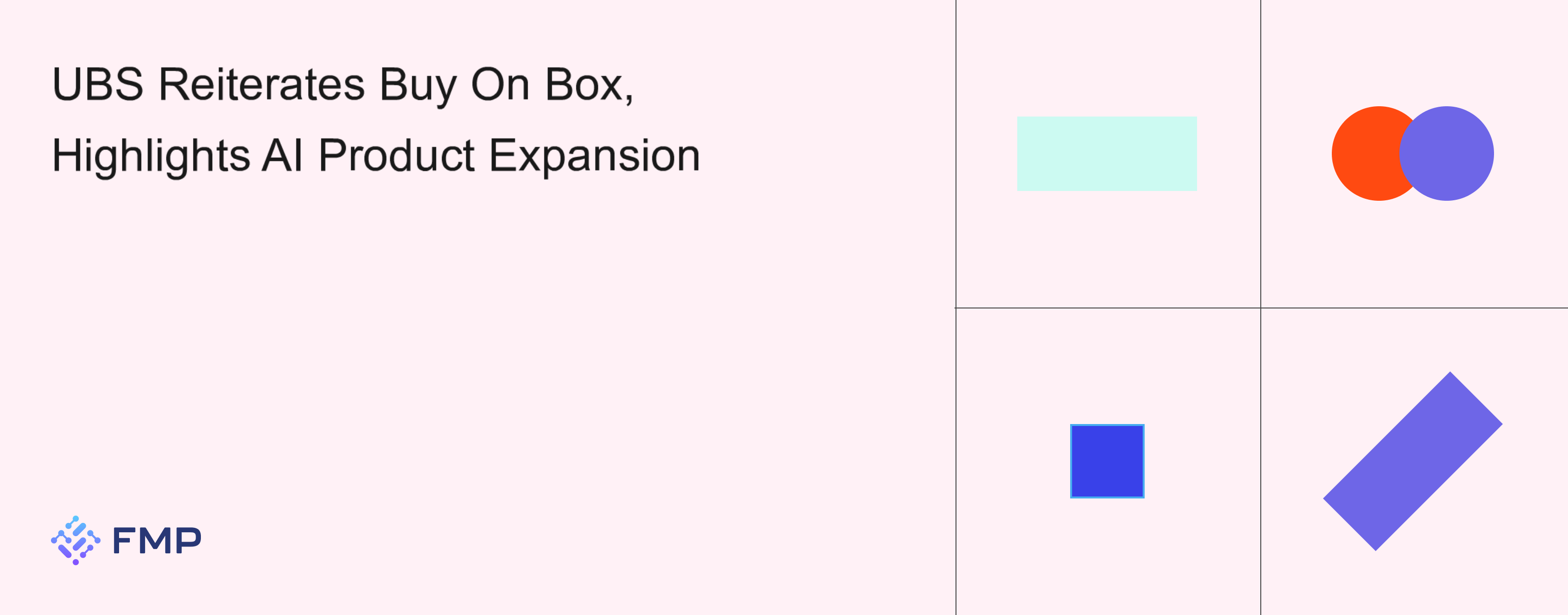Click the FMP diamond logo icon

pyautogui.click(x=75, y=540)
